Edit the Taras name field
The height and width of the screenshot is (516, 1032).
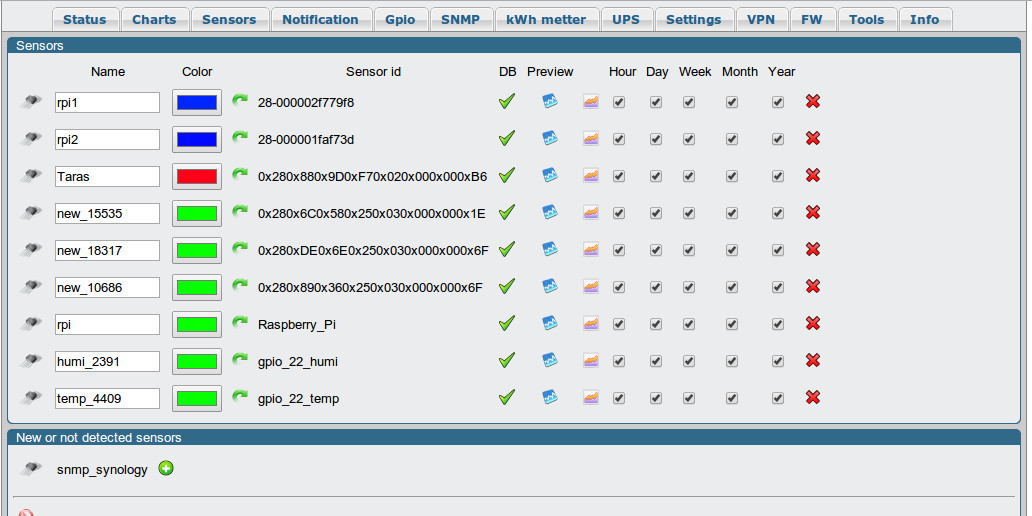click(107, 176)
